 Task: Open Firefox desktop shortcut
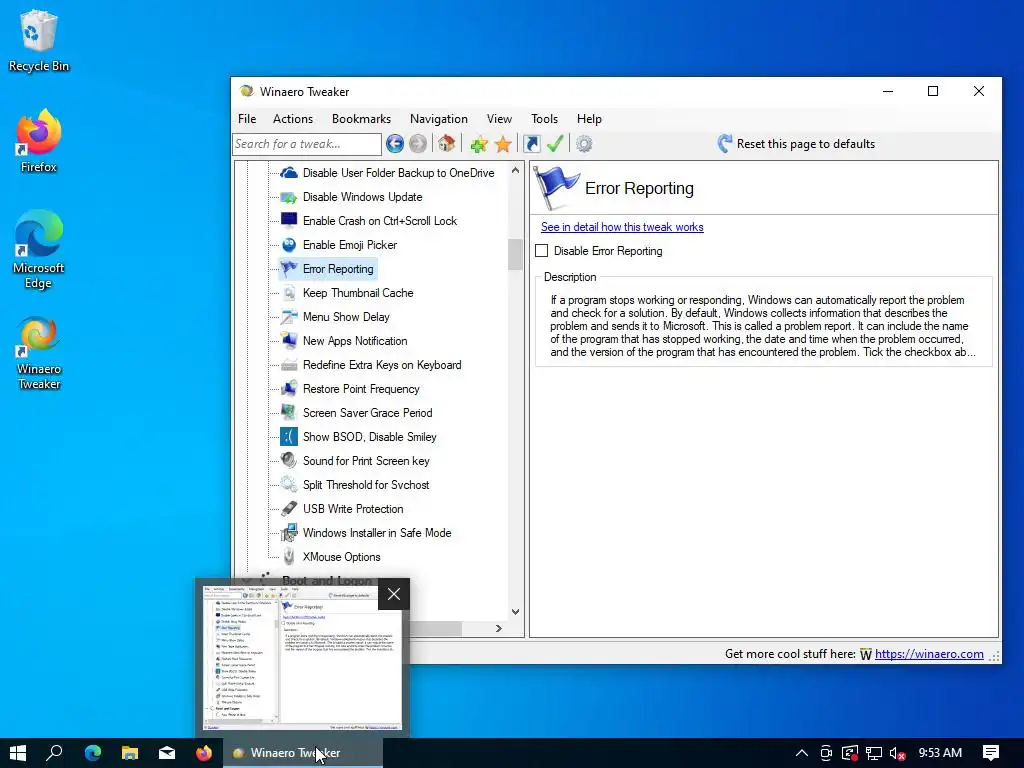(x=39, y=142)
